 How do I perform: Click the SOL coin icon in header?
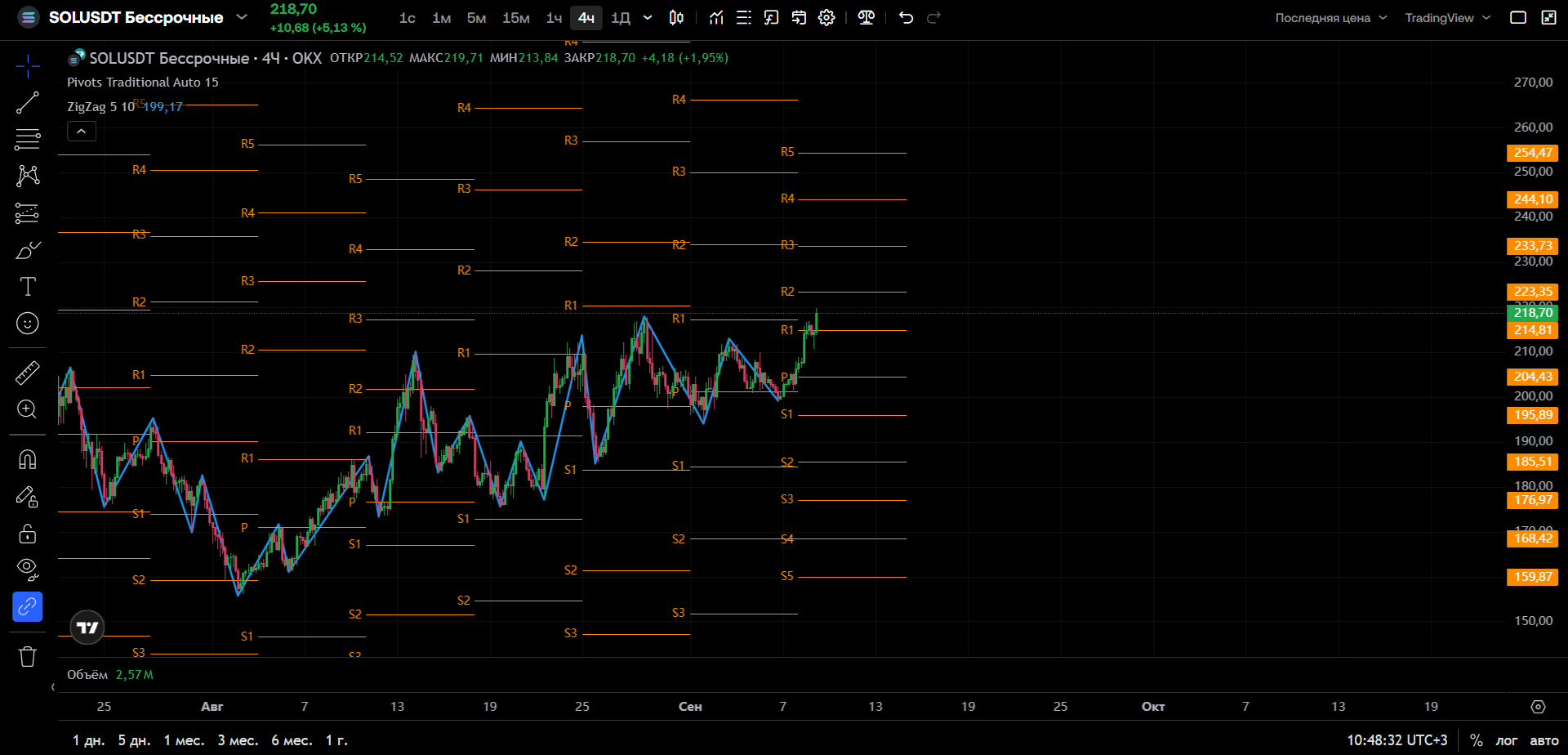coord(29,17)
